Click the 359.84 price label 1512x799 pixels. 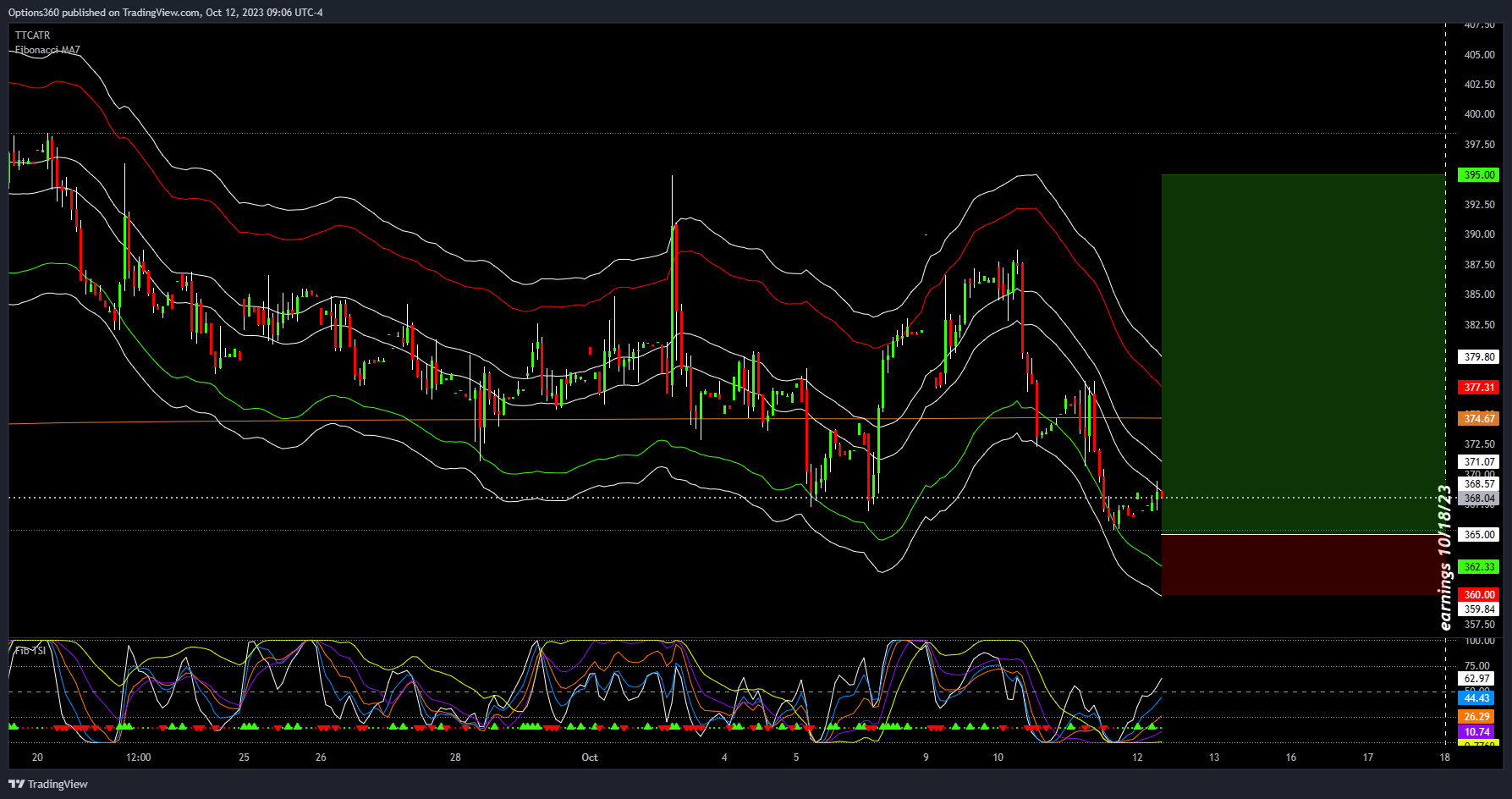click(1479, 609)
